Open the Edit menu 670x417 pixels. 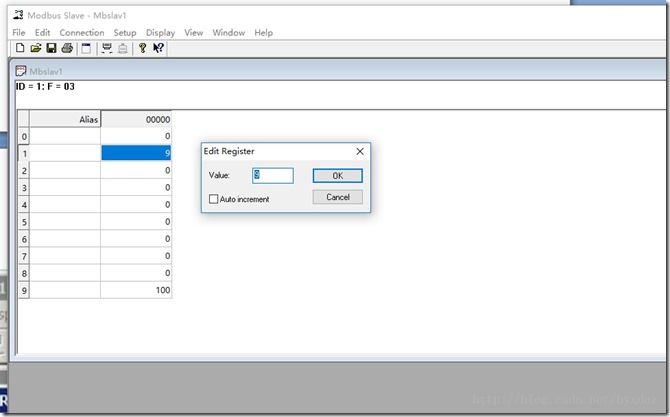coord(42,32)
